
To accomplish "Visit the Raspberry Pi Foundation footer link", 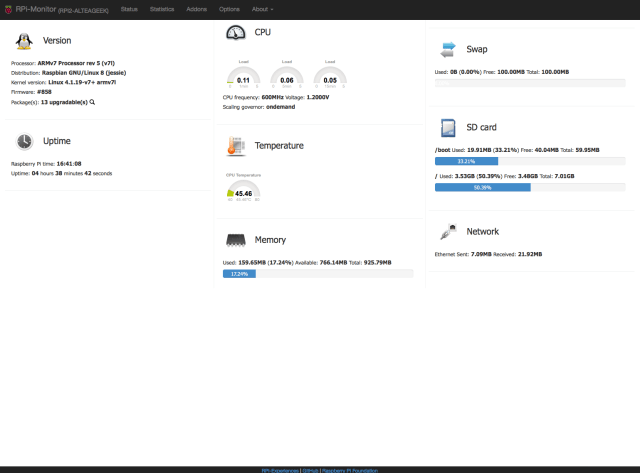I will coord(350,468).
